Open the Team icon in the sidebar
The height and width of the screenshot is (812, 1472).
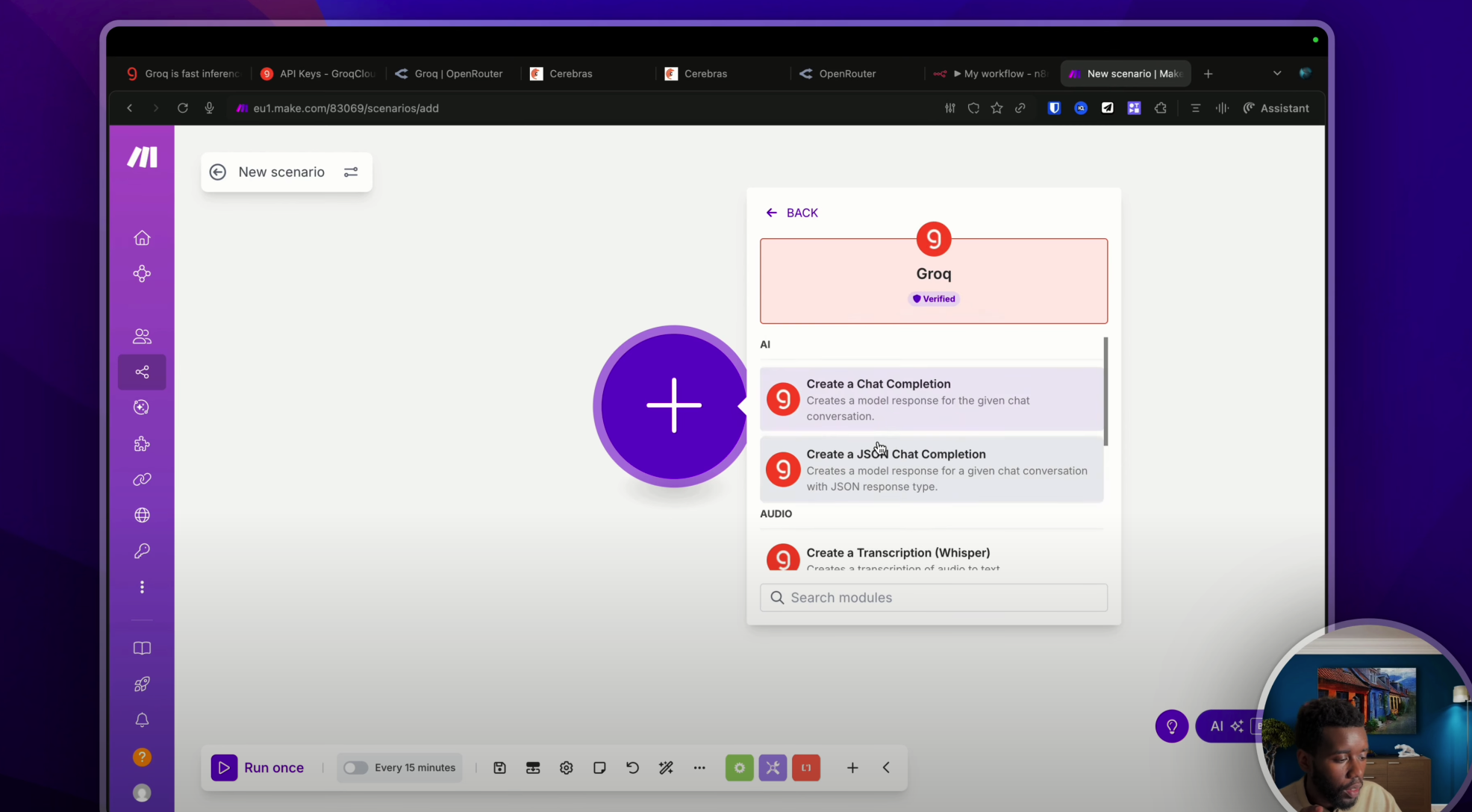[x=142, y=336]
